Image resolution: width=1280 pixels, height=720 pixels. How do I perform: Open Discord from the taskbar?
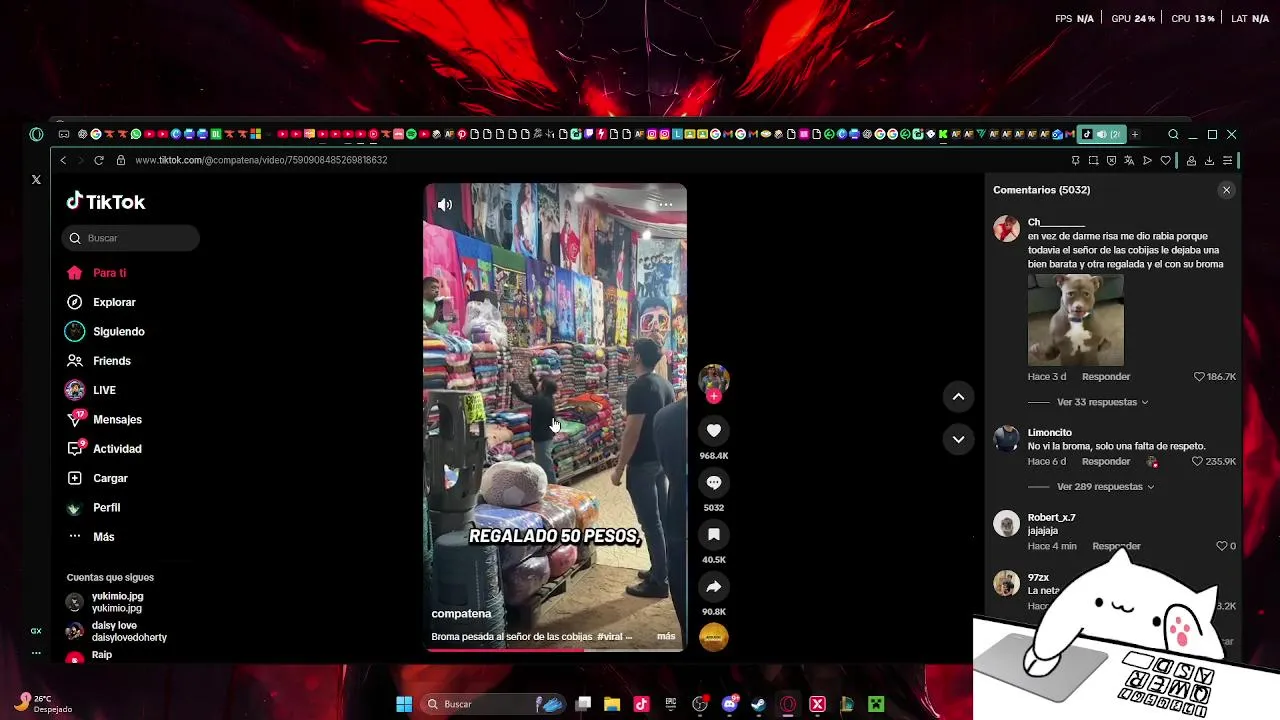click(x=730, y=704)
